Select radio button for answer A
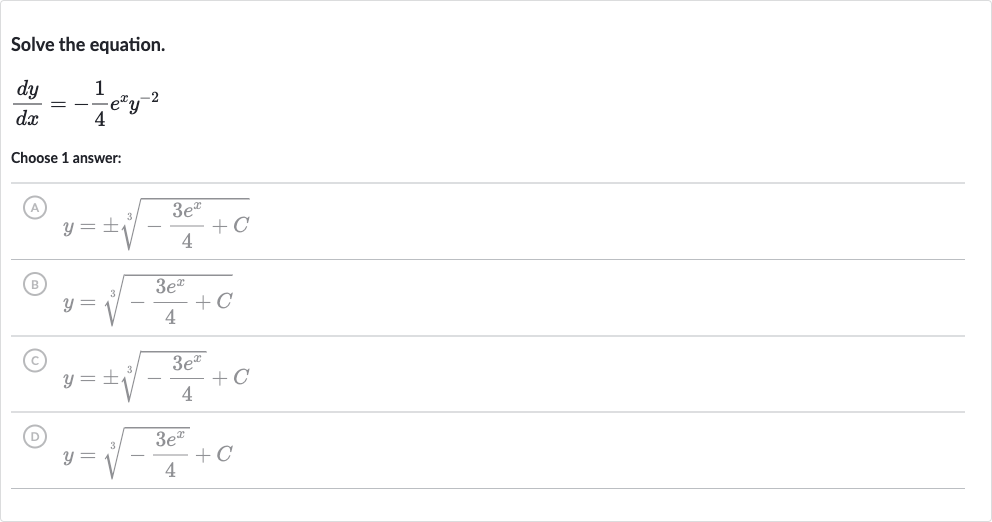992x522 pixels. 35,208
